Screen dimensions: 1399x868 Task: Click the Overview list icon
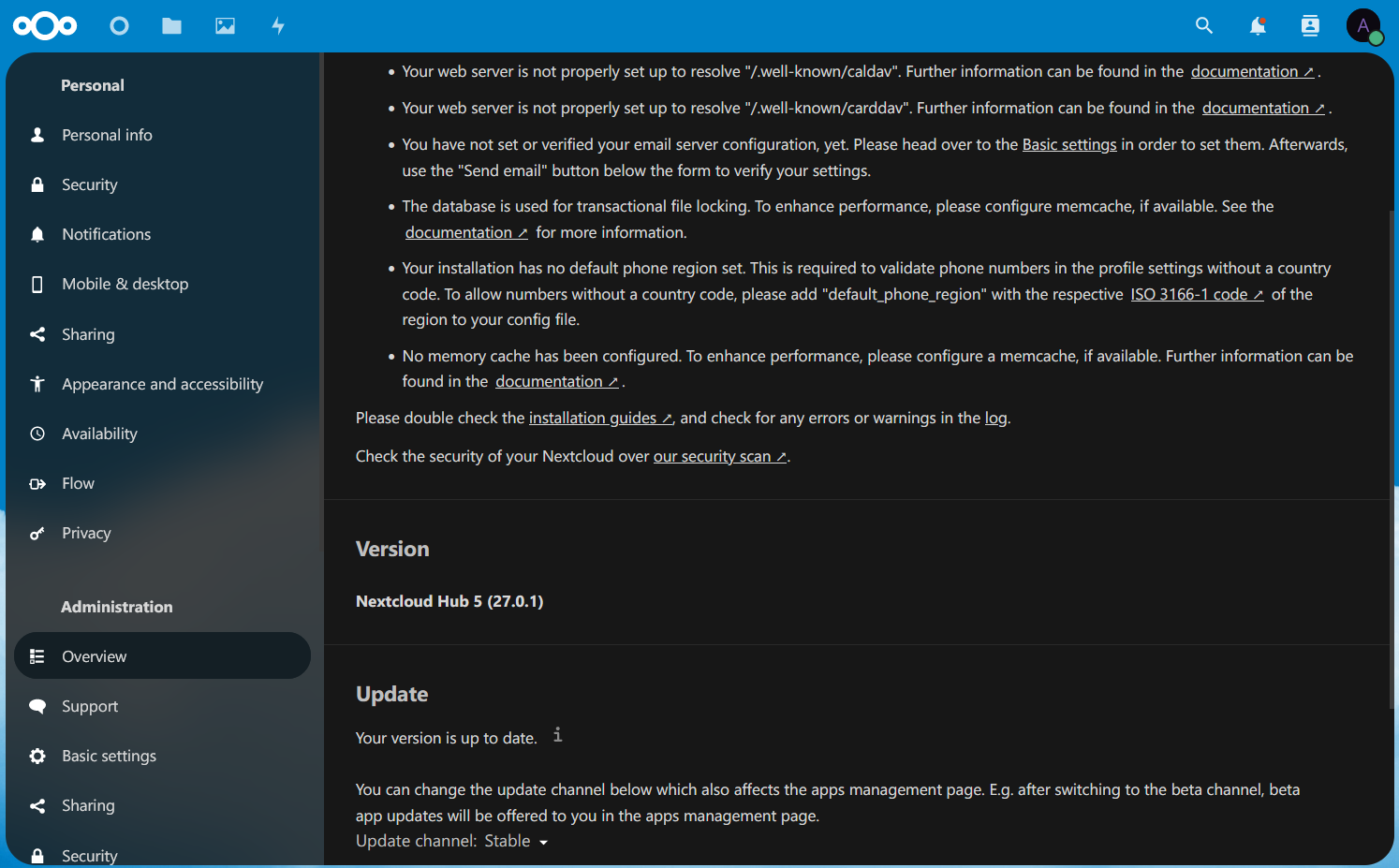click(x=37, y=656)
